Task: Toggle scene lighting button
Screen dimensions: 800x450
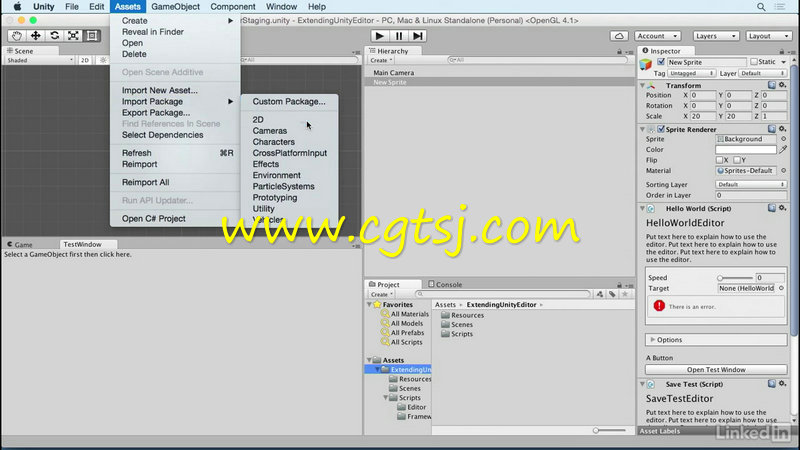Action: (103, 60)
